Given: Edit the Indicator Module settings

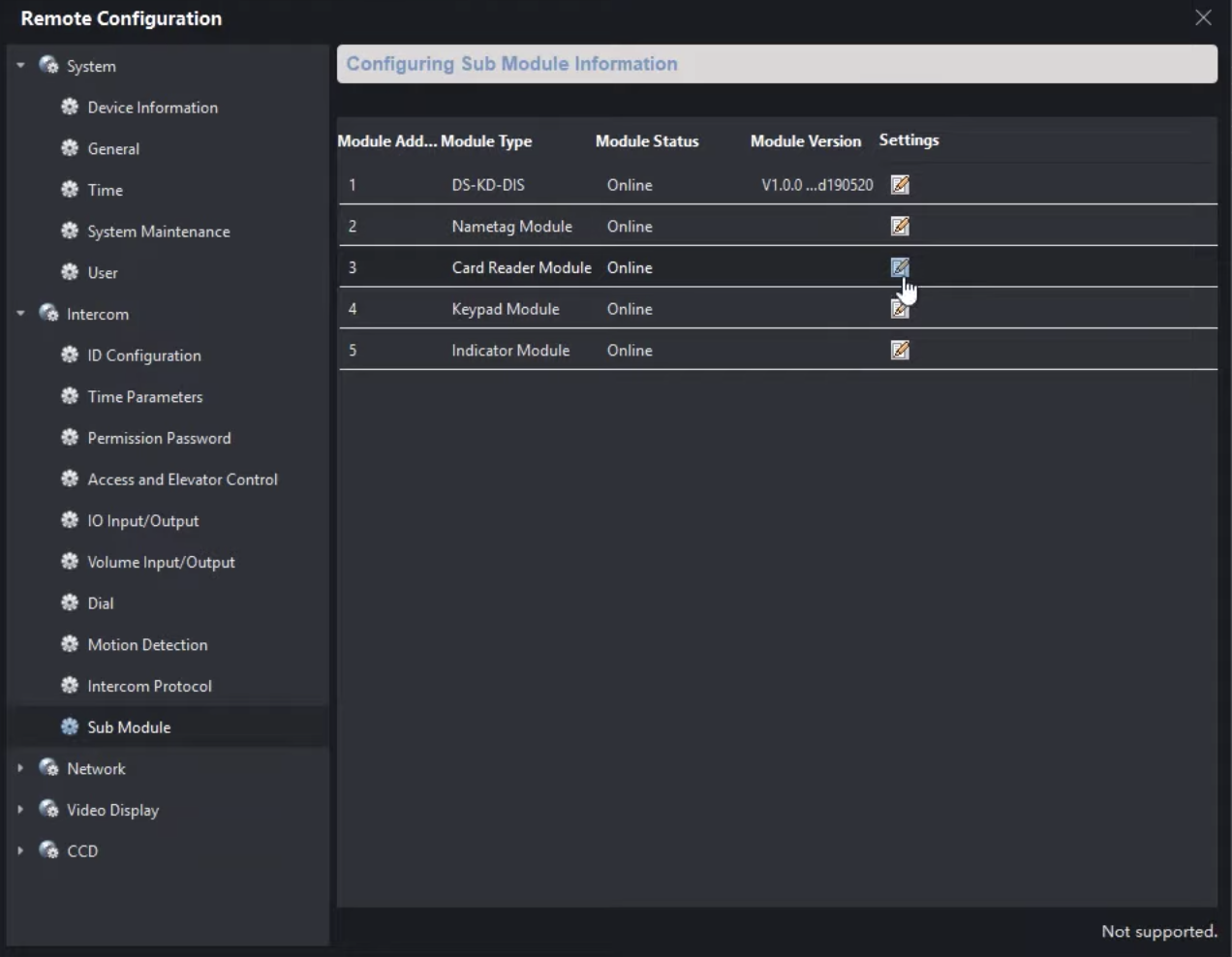Looking at the screenshot, I should [x=900, y=351].
